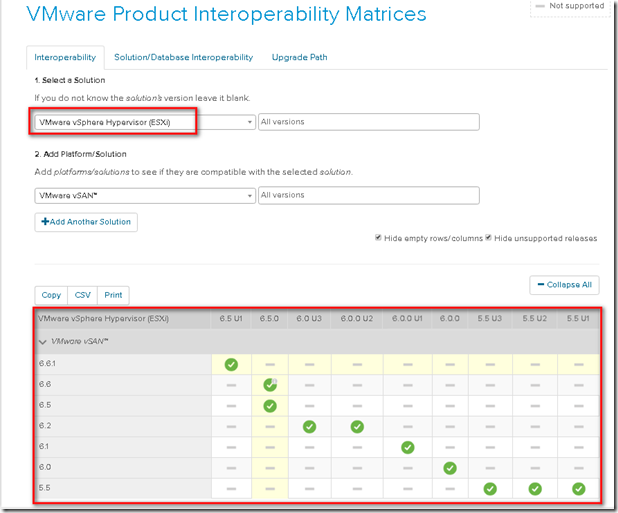Click the not-supported dash for vSAN 6.5 and ESXi 6.0.0
This screenshot has height=513, width=618.
(x=450, y=406)
